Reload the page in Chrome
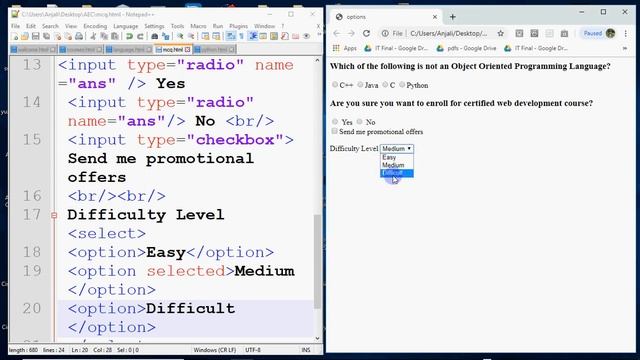 [367, 33]
